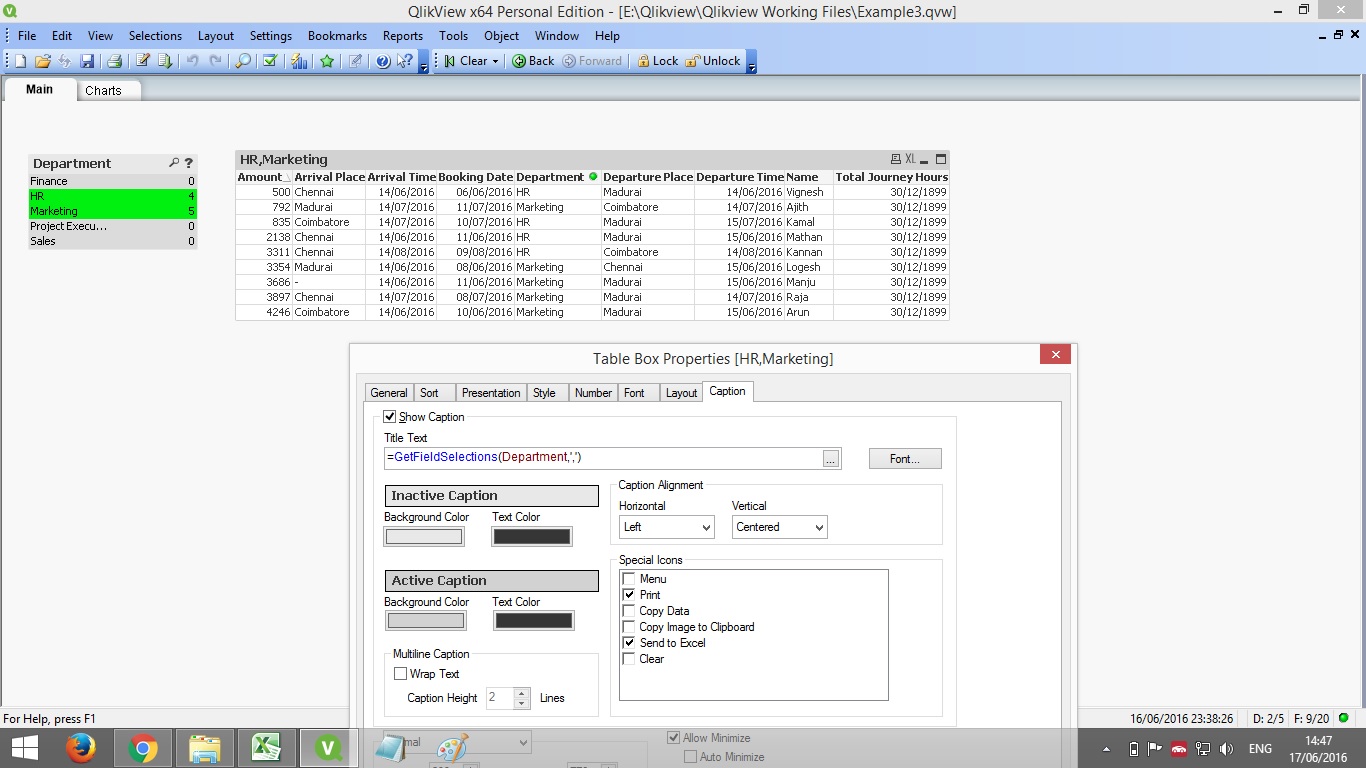
Task: Expand the Clear button dropdown arrow
Action: coord(495,61)
